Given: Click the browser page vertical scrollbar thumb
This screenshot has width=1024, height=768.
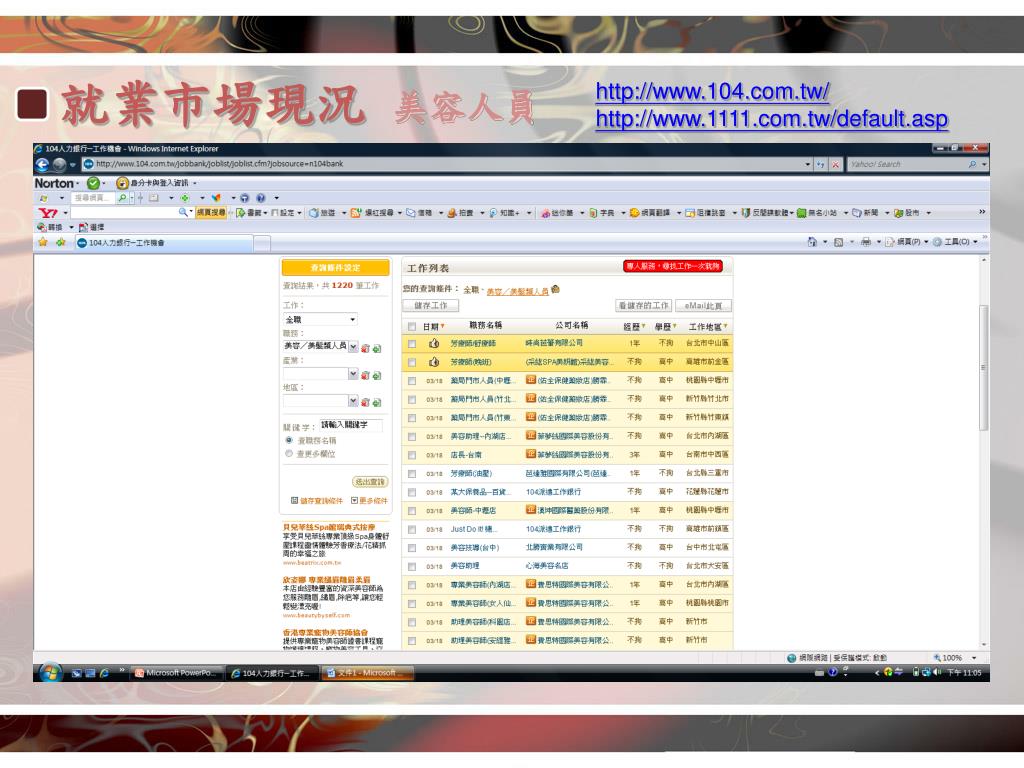Looking at the screenshot, I should pyautogui.click(x=984, y=368).
